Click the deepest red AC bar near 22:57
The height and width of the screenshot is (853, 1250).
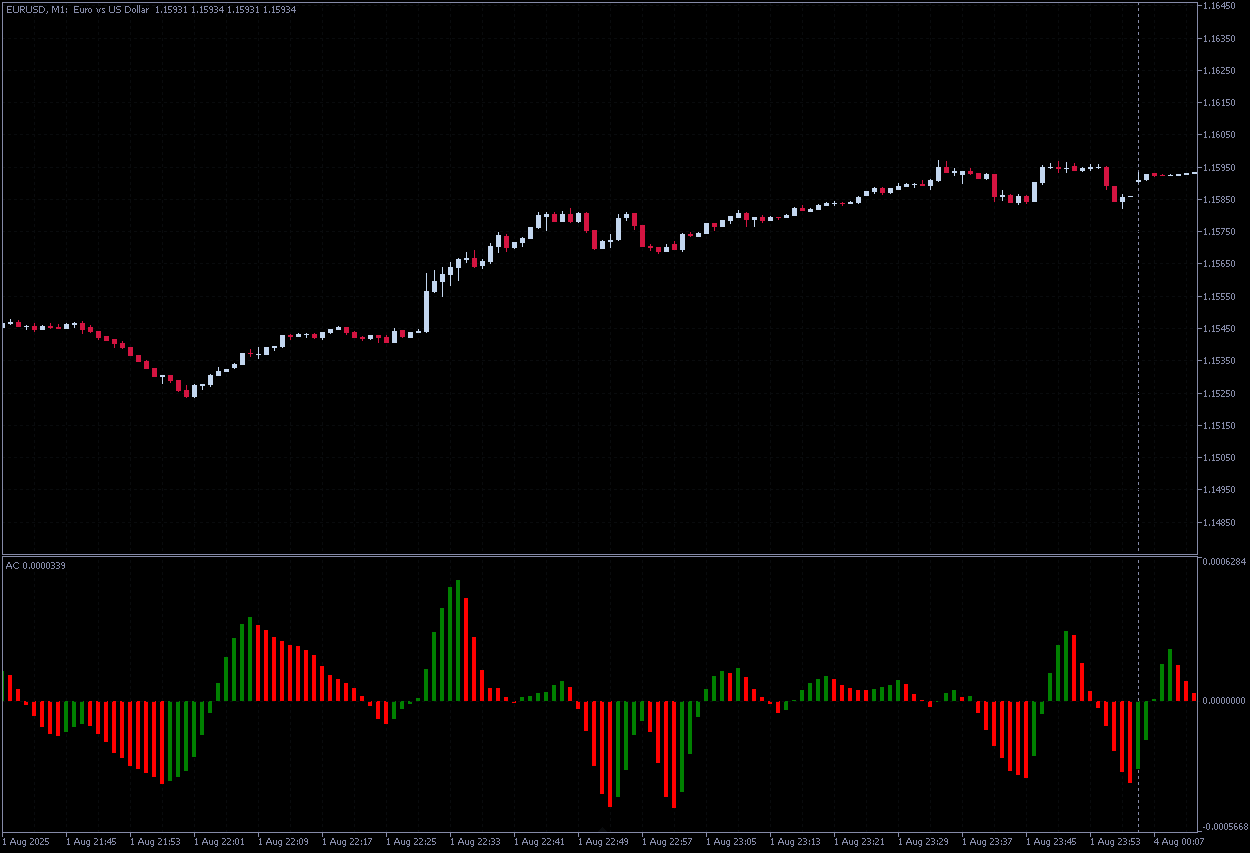coord(674,753)
